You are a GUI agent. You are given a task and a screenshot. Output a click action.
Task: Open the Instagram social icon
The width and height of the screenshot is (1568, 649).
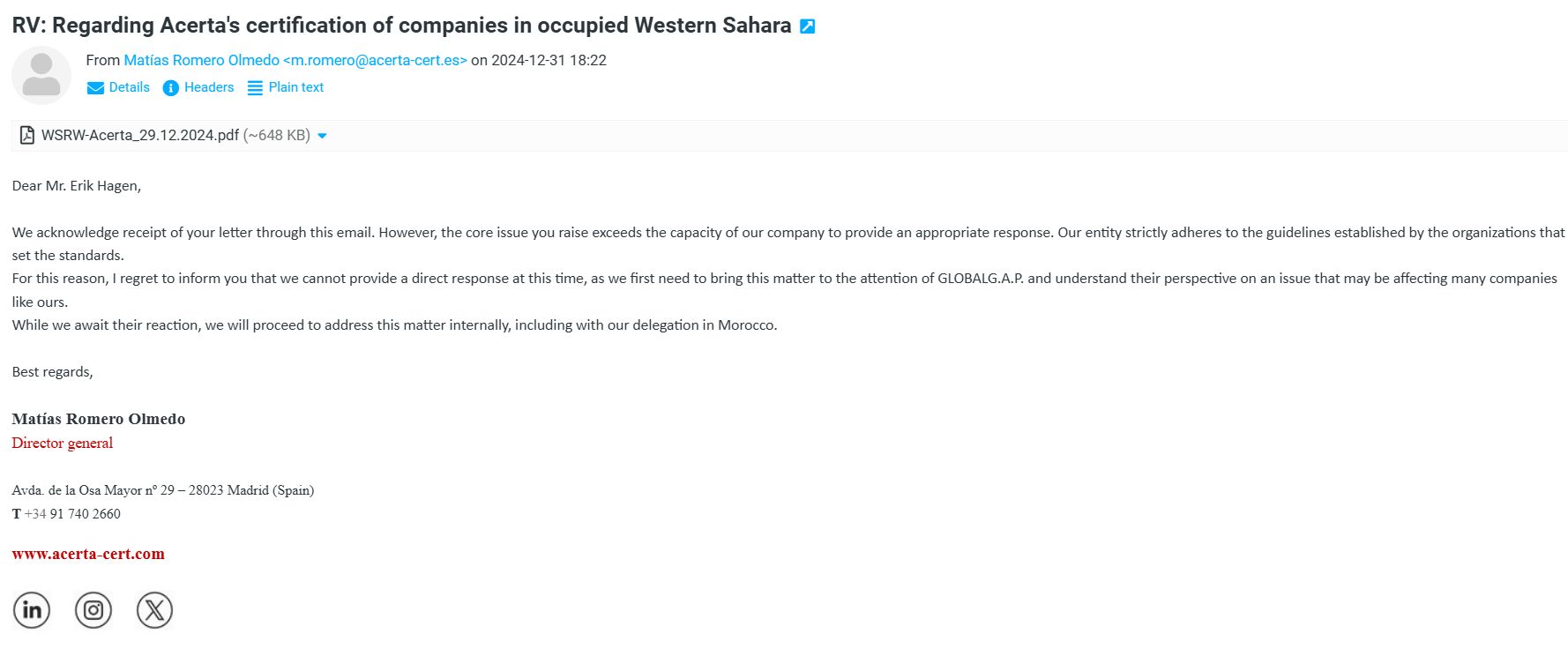point(93,610)
